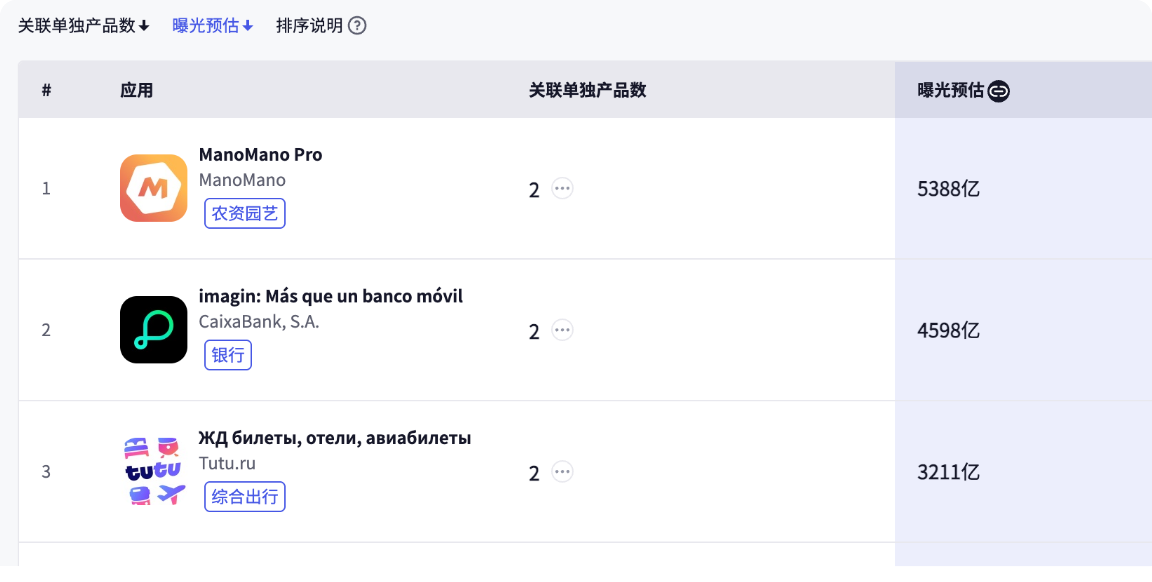The image size is (1152, 582).
Task: Show more products for ManoMano Pro row
Action: click(562, 188)
